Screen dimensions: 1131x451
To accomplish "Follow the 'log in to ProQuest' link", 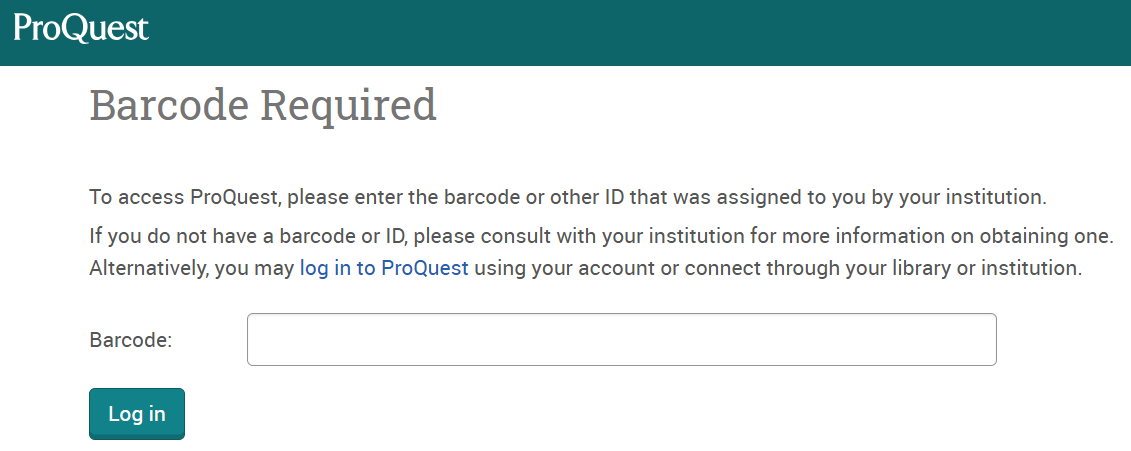I will tap(384, 269).
